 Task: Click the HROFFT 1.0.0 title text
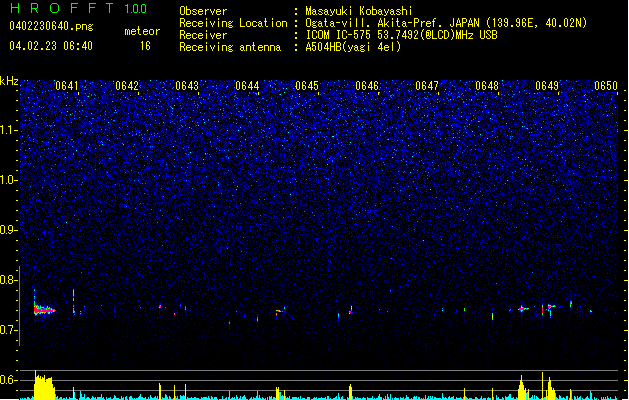[79, 8]
